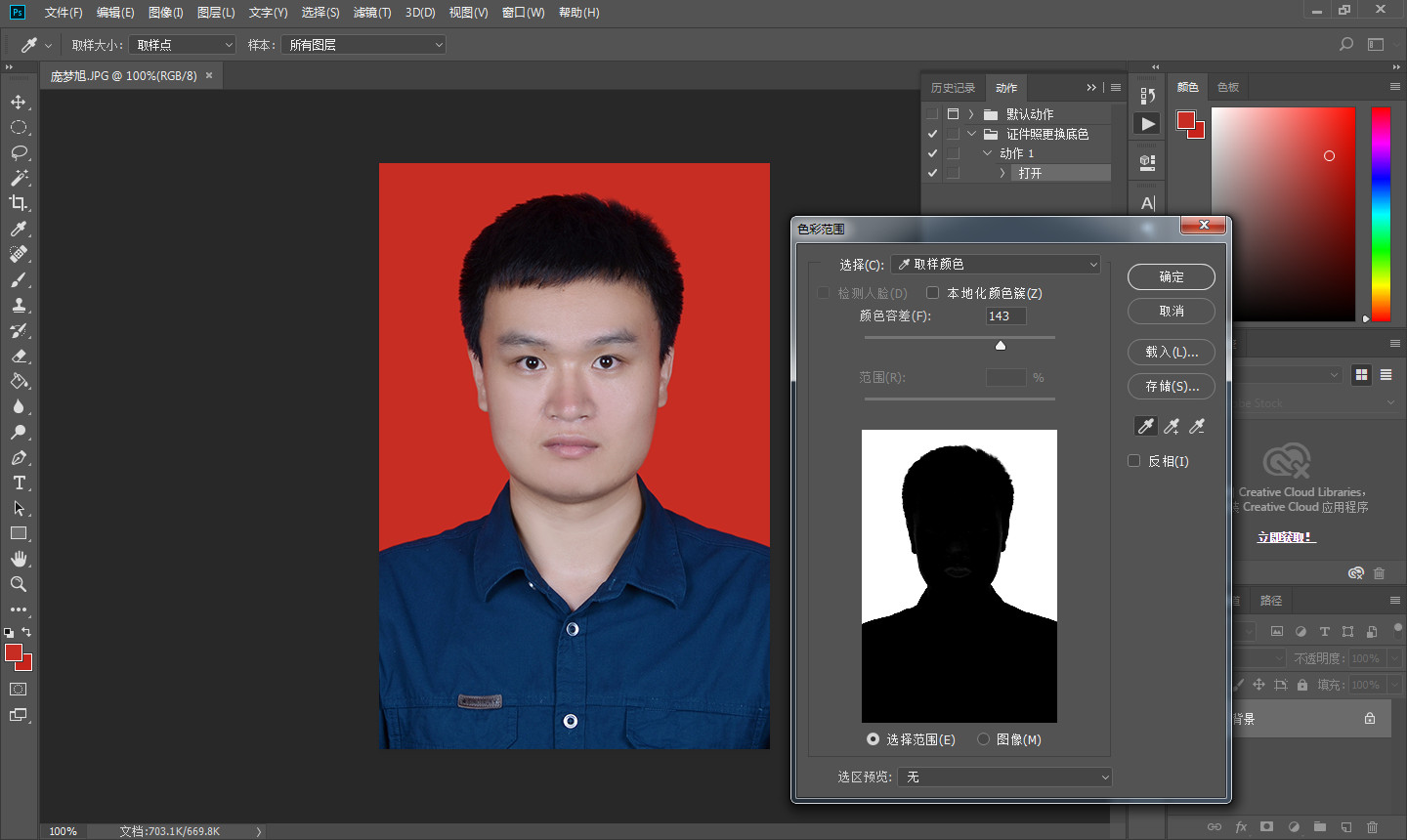Select the Eyedropper tool in the toolbox

19,229
